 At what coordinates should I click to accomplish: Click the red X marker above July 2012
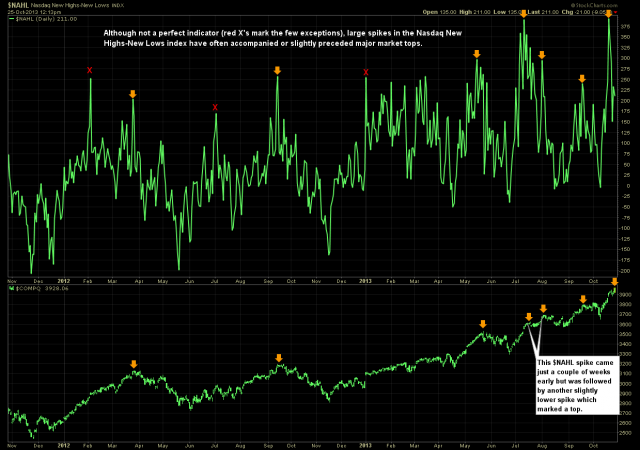click(x=216, y=107)
